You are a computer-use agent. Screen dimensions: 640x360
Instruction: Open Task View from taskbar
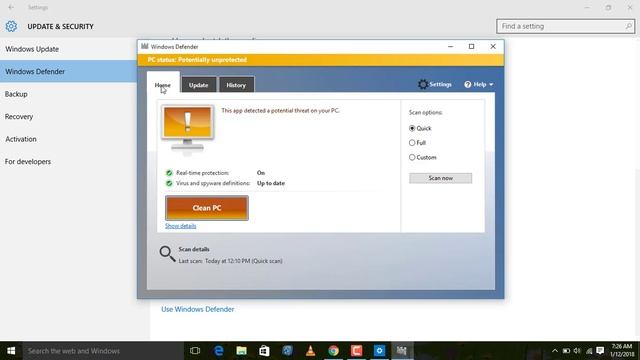tap(195, 351)
